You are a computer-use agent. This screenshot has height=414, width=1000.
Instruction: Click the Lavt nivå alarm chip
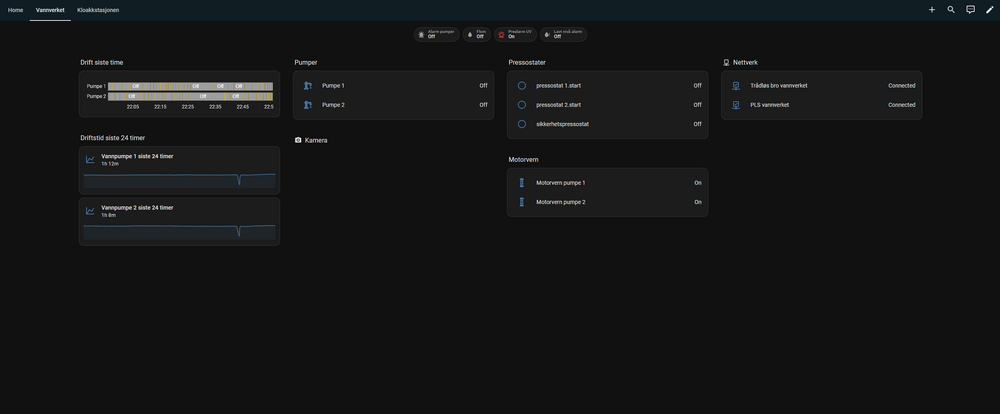coord(563,34)
